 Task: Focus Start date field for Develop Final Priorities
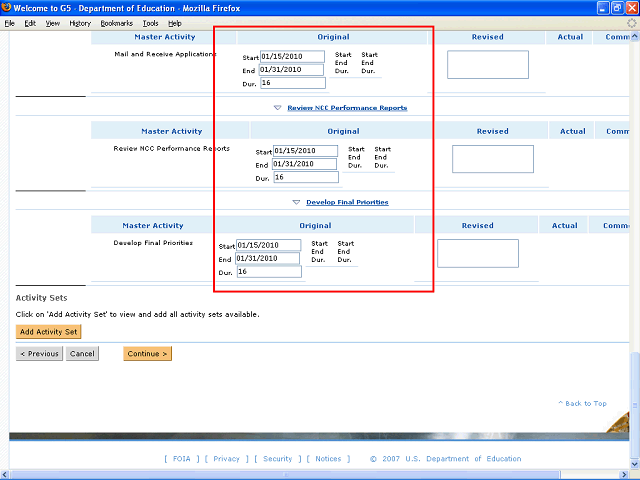click(269, 245)
